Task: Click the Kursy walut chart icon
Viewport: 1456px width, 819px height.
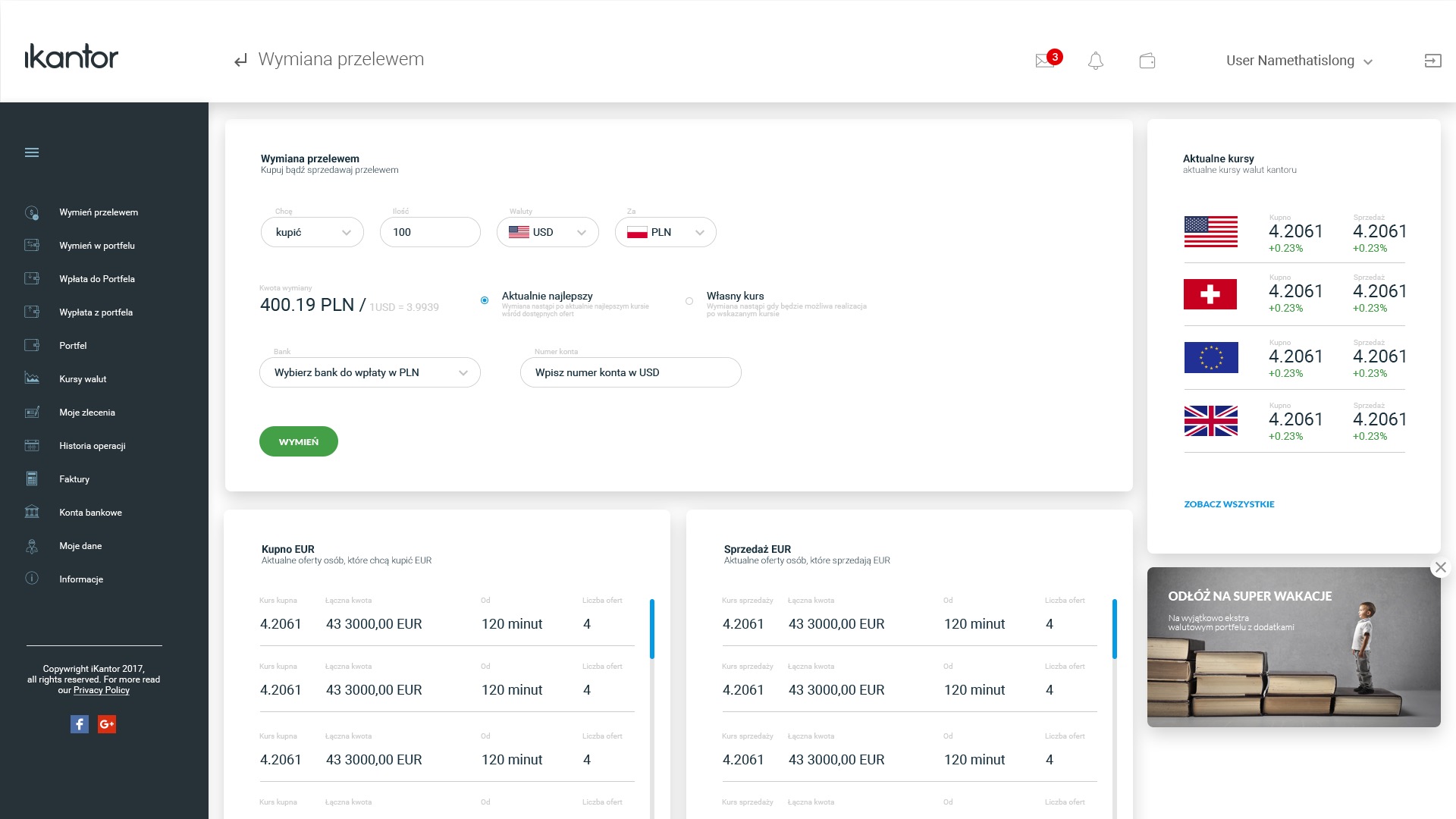Action: [32, 378]
